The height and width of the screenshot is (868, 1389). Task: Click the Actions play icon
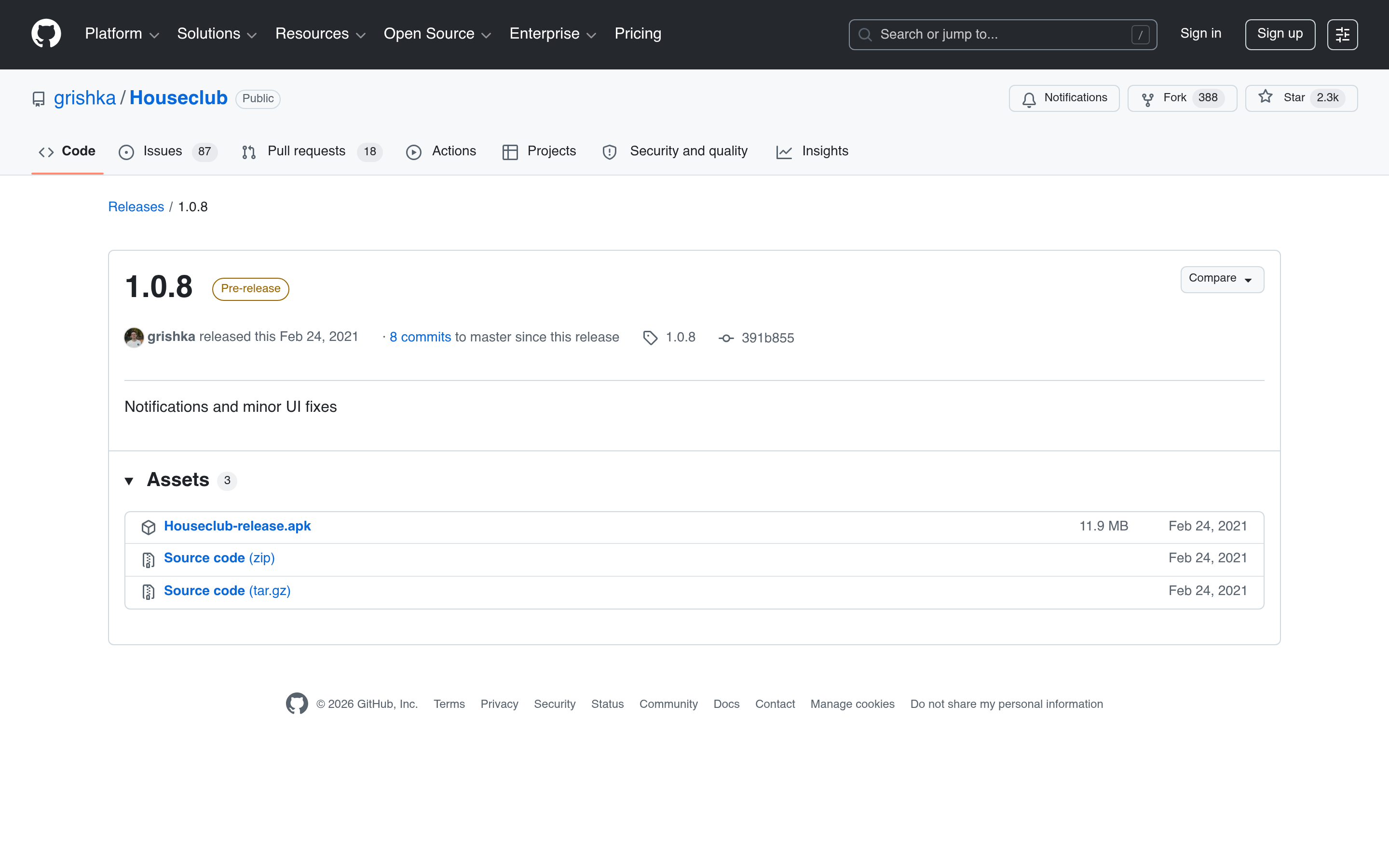point(413,152)
